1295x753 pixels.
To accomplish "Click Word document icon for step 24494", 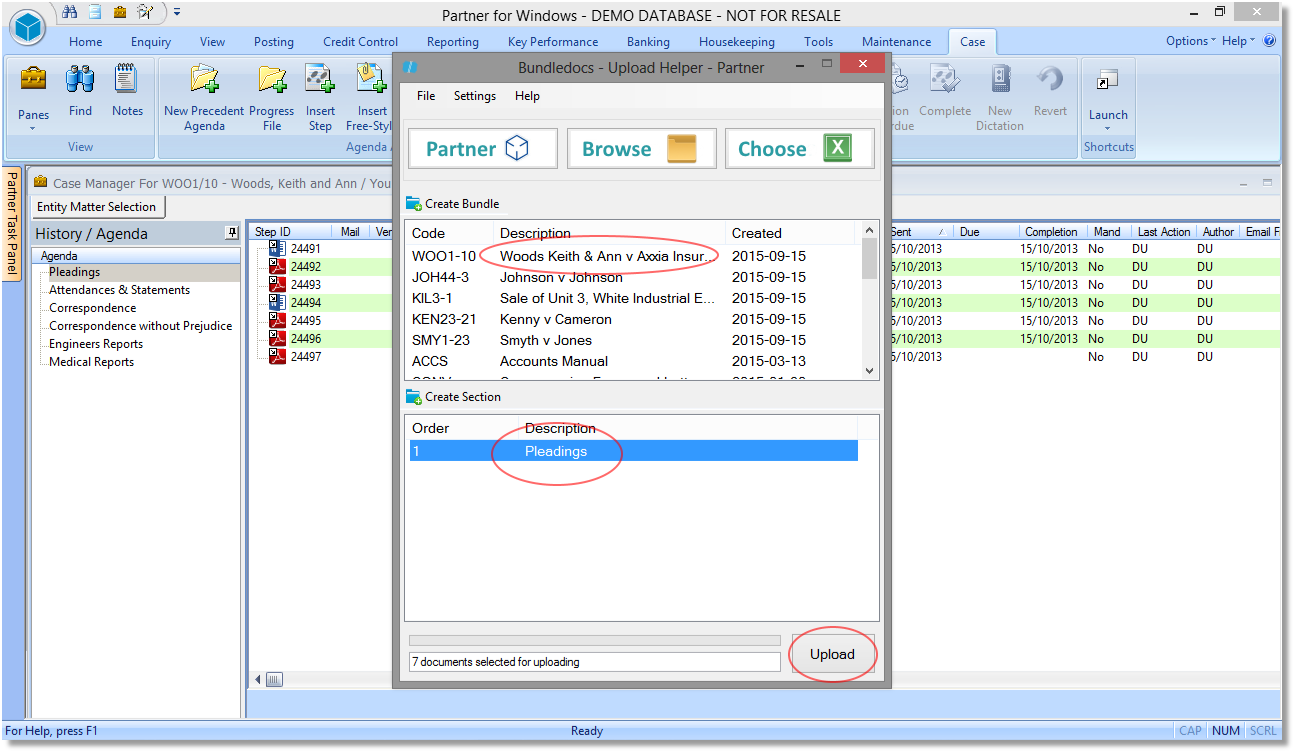I will (278, 303).
